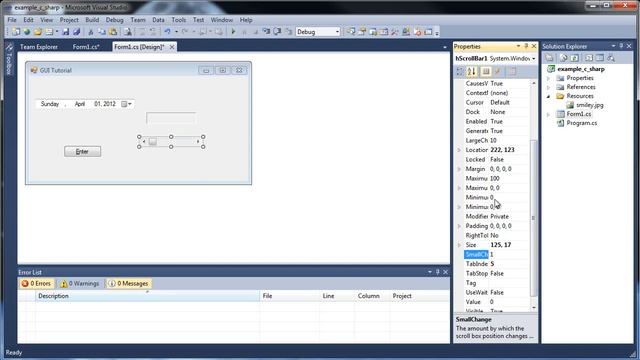
Task: Sort Error List by Project column
Action: (419, 296)
